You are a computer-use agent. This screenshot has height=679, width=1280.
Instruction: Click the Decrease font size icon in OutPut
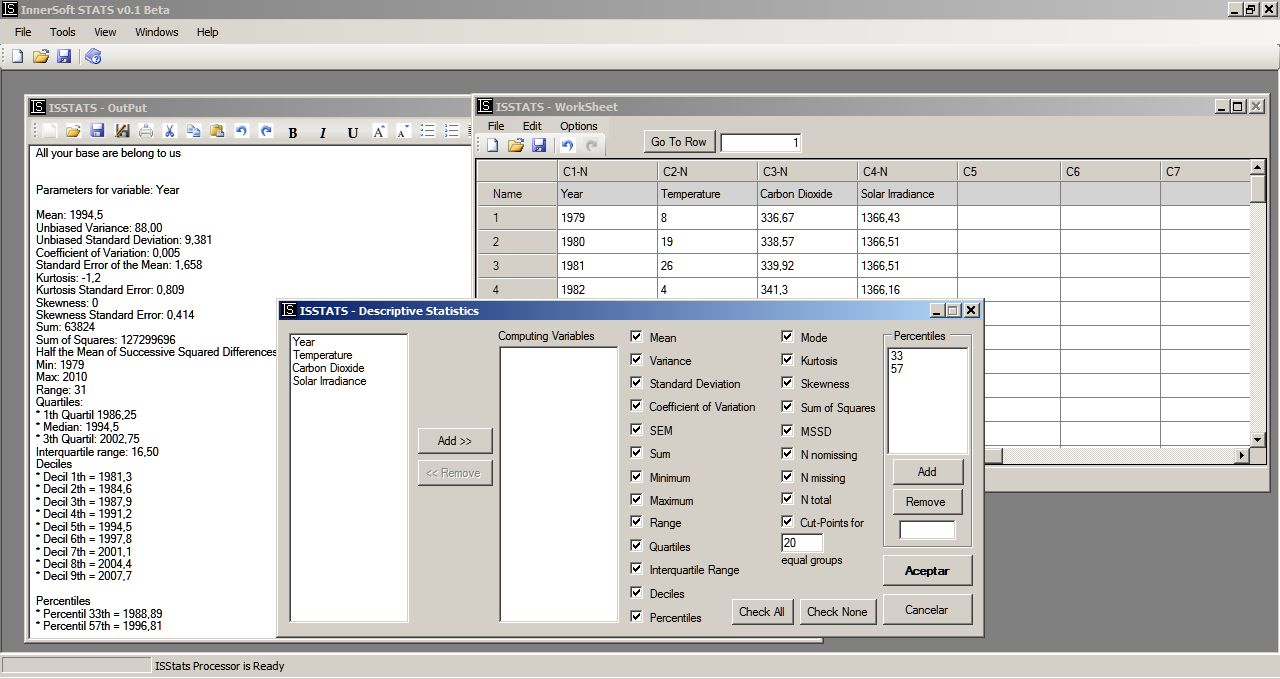point(403,132)
